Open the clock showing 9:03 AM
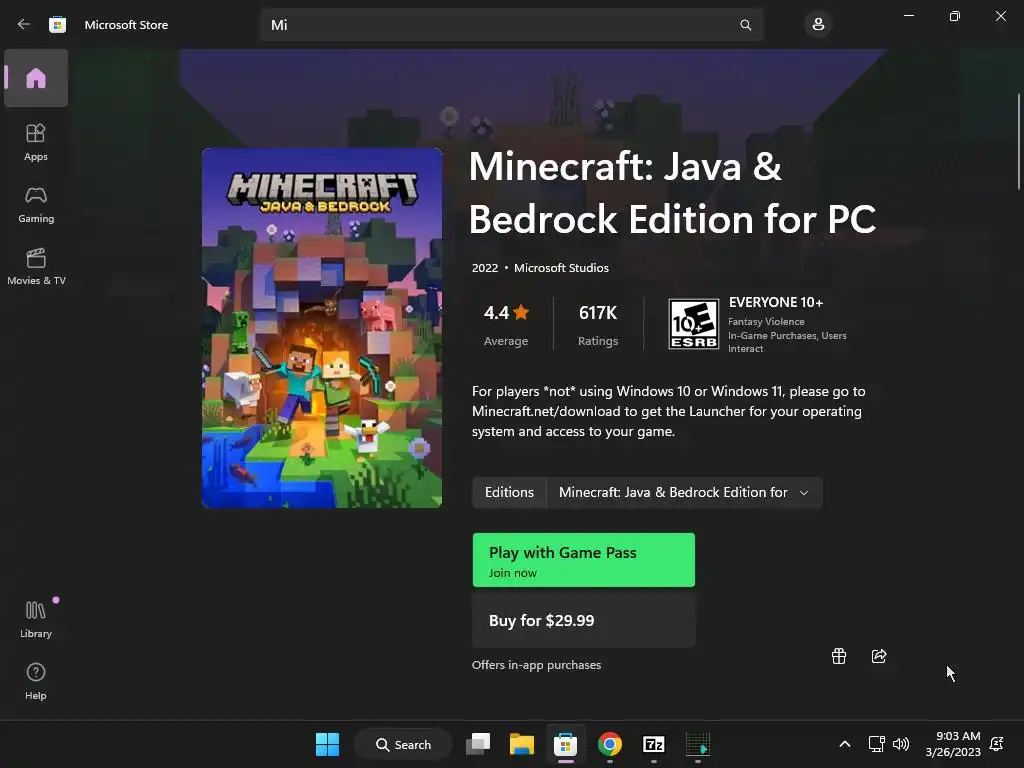The image size is (1024, 768). coord(953,744)
